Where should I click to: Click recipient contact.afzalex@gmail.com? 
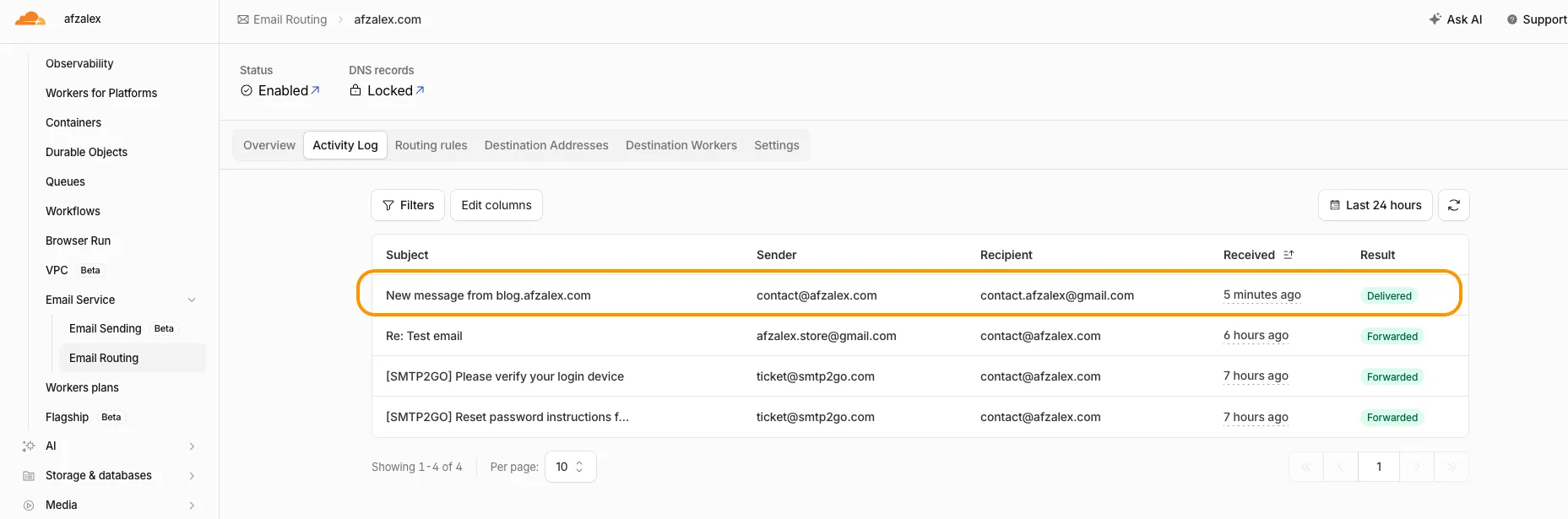1057,295
